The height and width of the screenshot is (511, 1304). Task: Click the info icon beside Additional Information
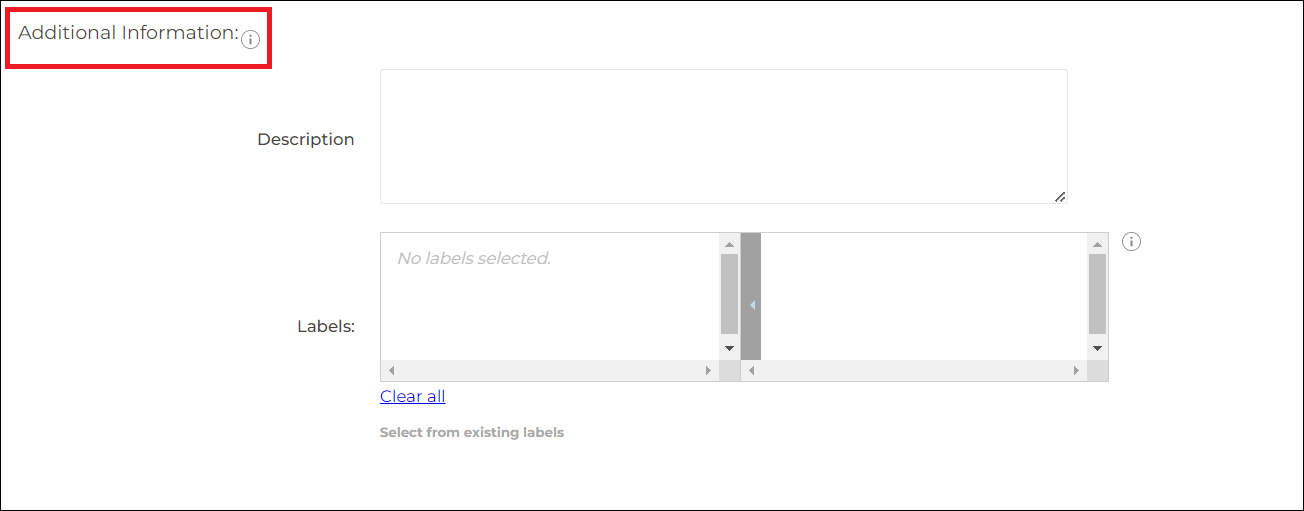click(x=251, y=40)
